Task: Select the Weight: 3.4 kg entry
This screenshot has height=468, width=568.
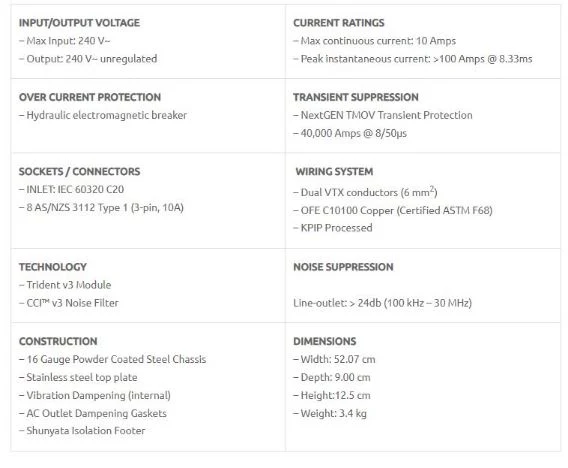Action: (x=330, y=413)
